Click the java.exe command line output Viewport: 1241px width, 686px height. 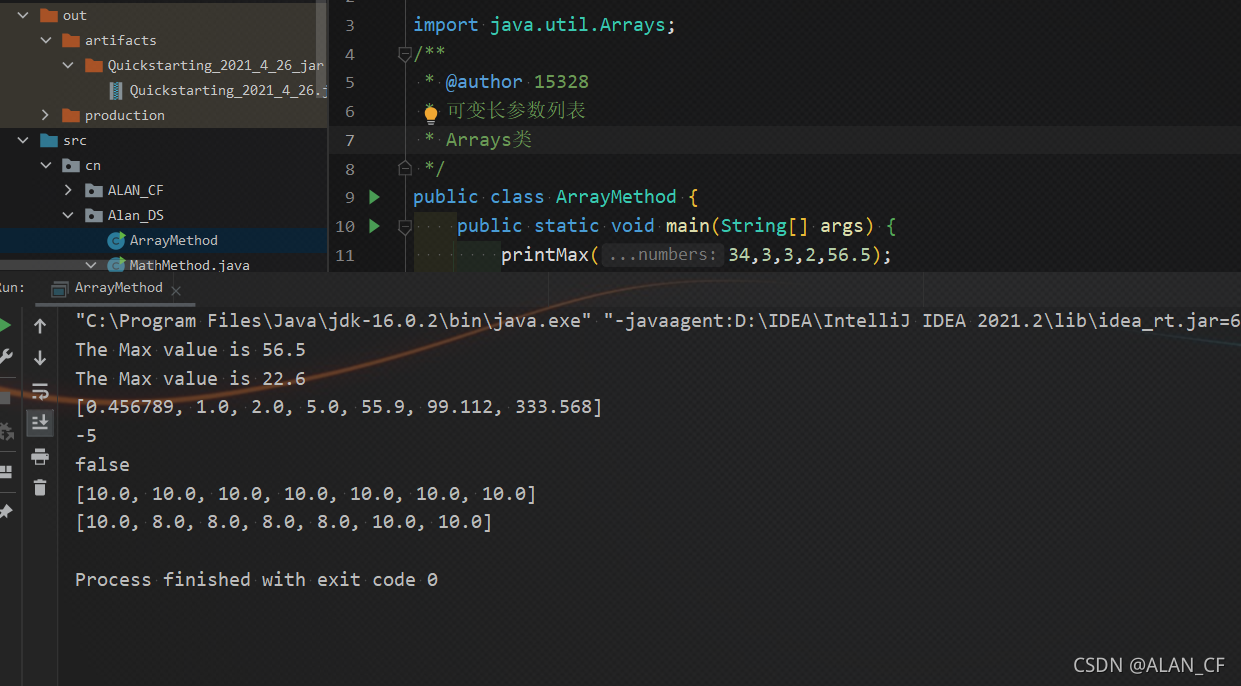click(658, 321)
